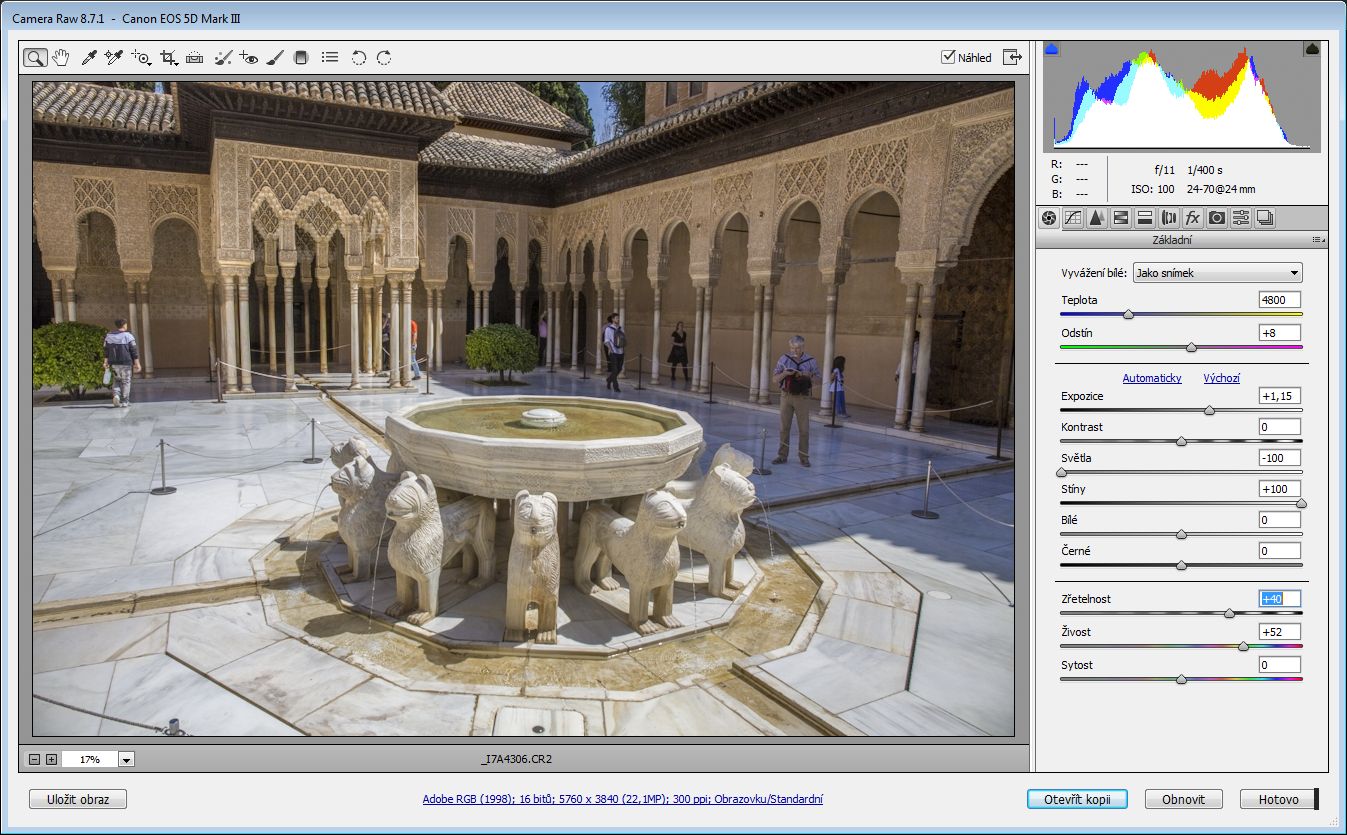Rotate image 90 degrees clockwise

tap(384, 58)
